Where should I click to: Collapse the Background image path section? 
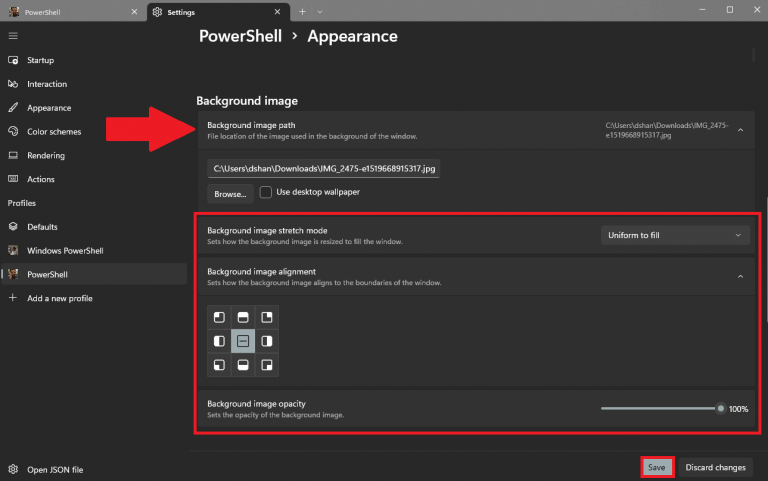click(741, 130)
